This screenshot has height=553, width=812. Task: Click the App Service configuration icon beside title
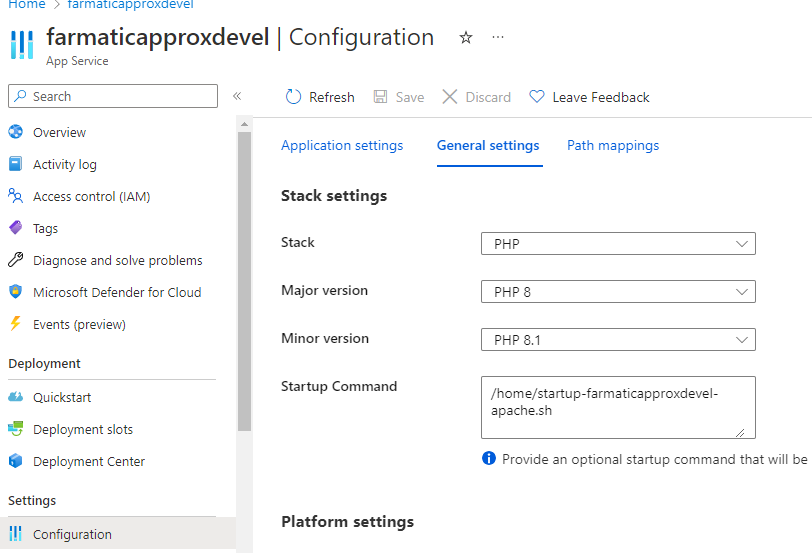22,45
